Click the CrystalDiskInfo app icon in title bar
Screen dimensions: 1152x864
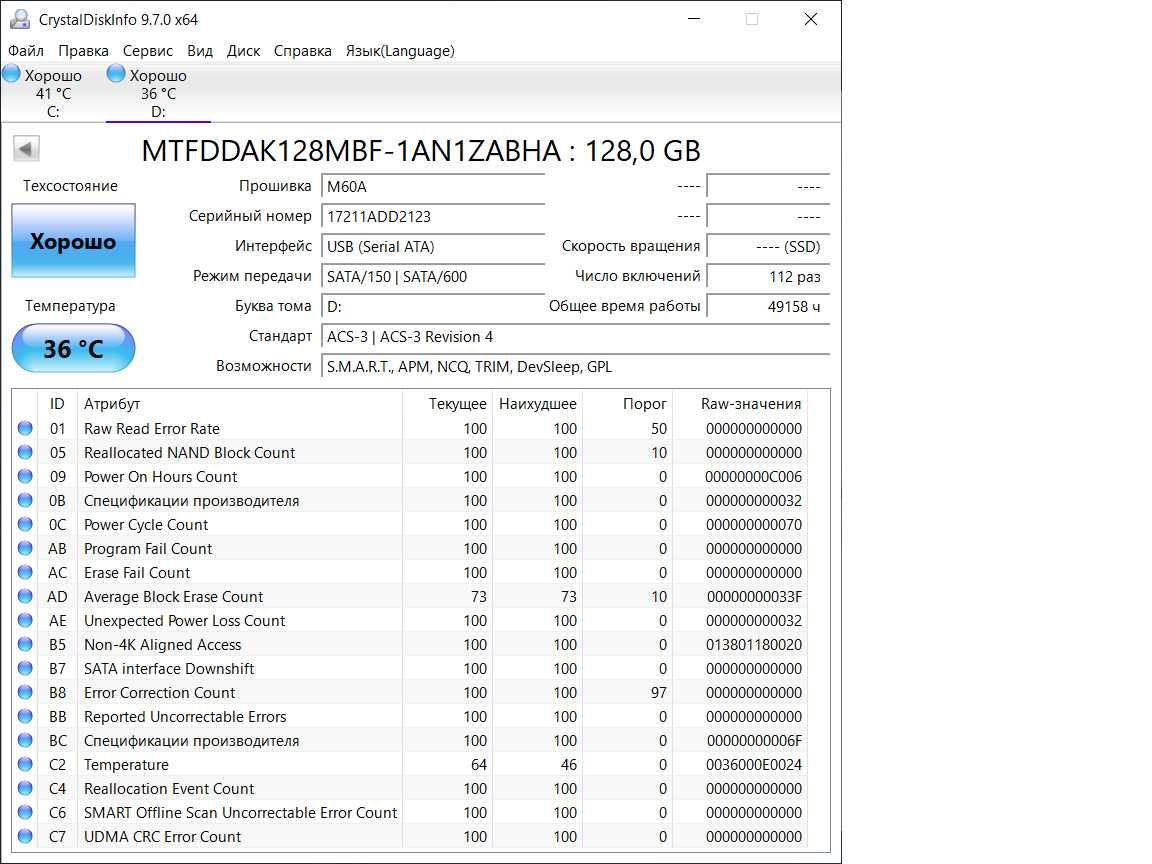click(20, 19)
